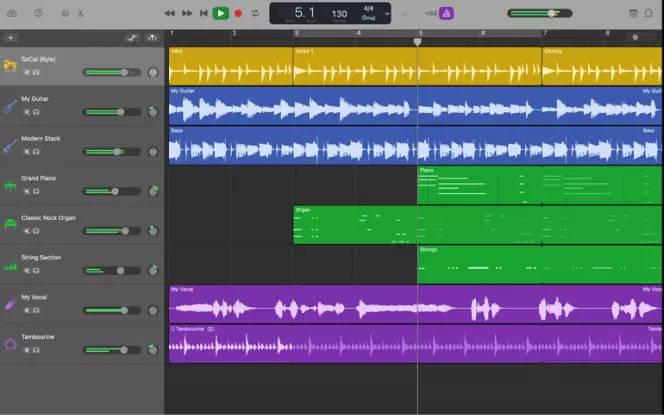Select the green Strings MIDI region
This screenshot has height=415, width=664.
tap(540, 265)
